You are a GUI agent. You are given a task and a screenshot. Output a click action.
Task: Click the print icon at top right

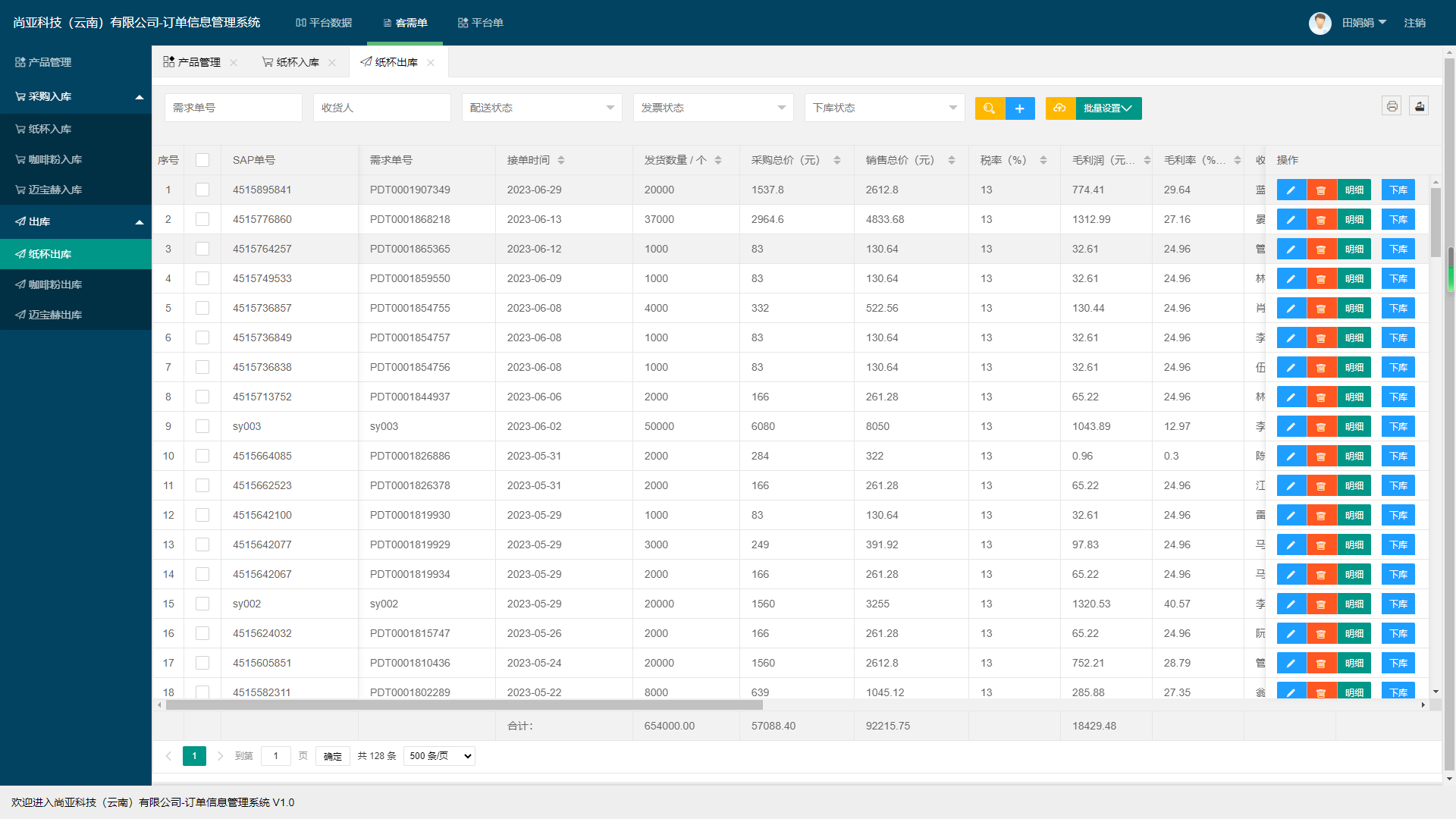1392,106
